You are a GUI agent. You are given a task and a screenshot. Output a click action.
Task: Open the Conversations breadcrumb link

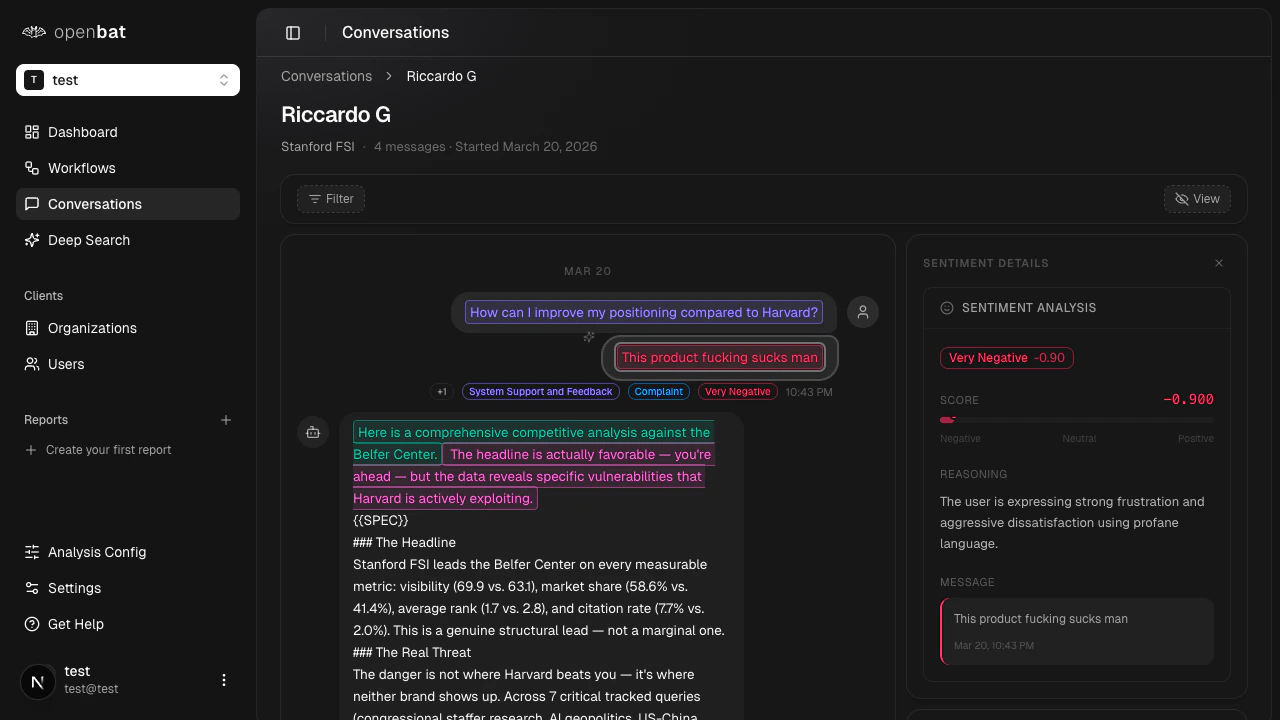point(326,76)
